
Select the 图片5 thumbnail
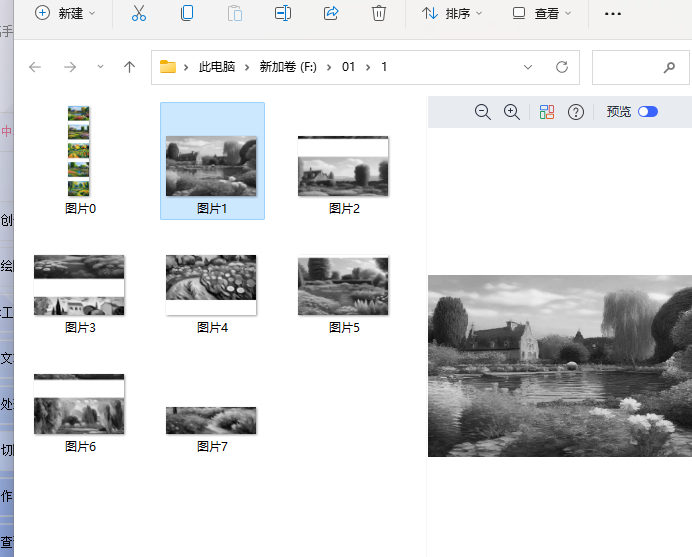click(343, 287)
